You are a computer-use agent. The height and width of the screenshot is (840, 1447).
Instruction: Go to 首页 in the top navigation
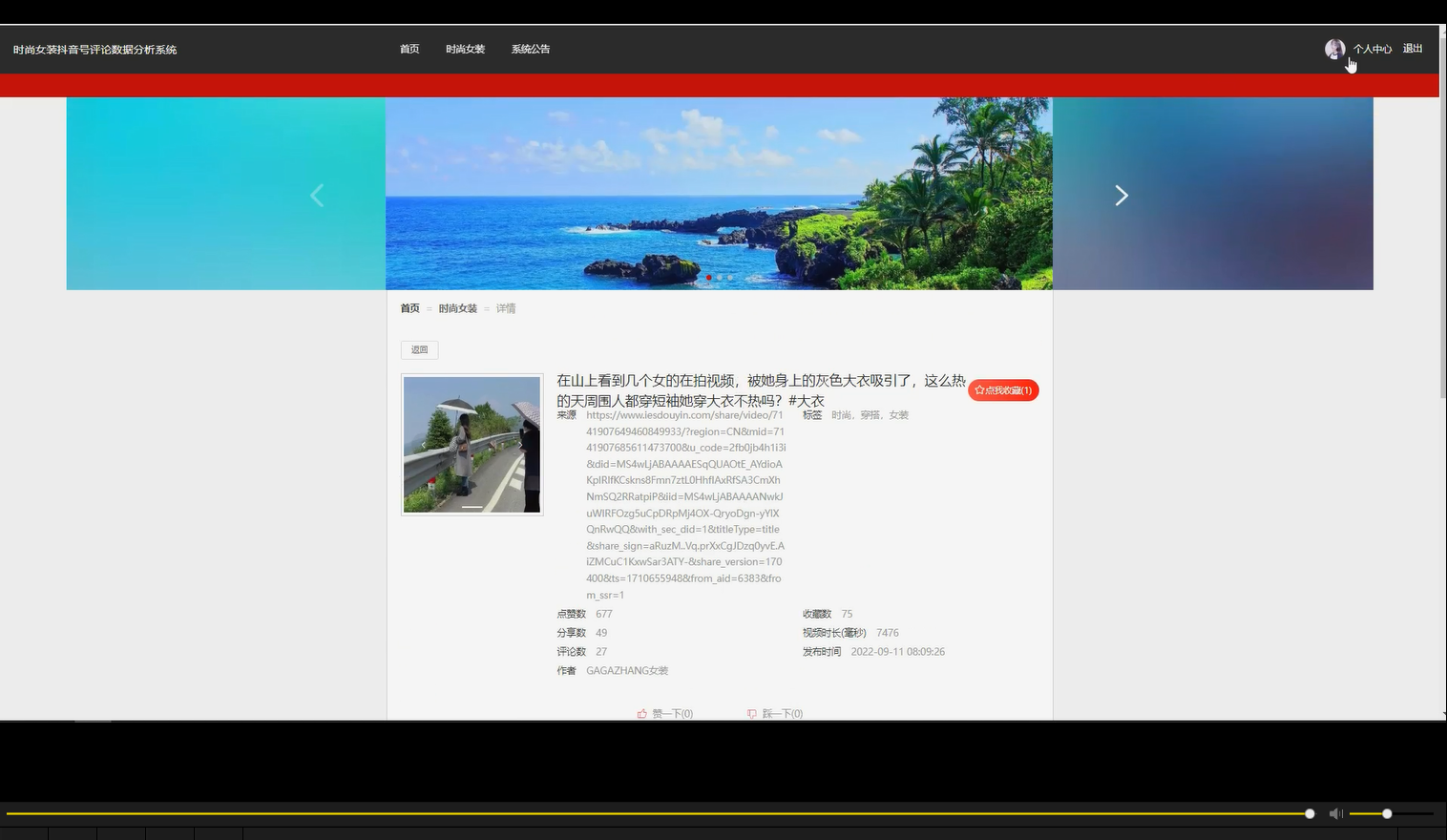(409, 49)
